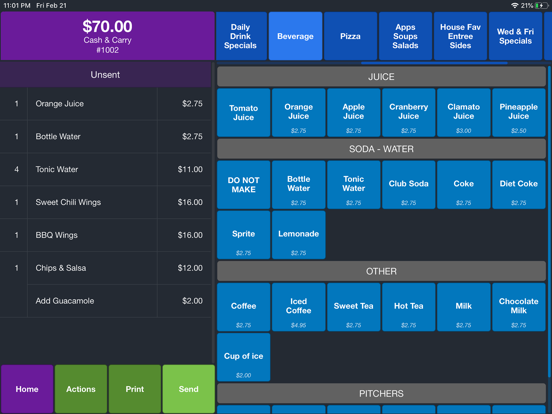Select the Chips & Salsa order line
The height and width of the screenshot is (414, 552).
pyautogui.click(x=106, y=268)
